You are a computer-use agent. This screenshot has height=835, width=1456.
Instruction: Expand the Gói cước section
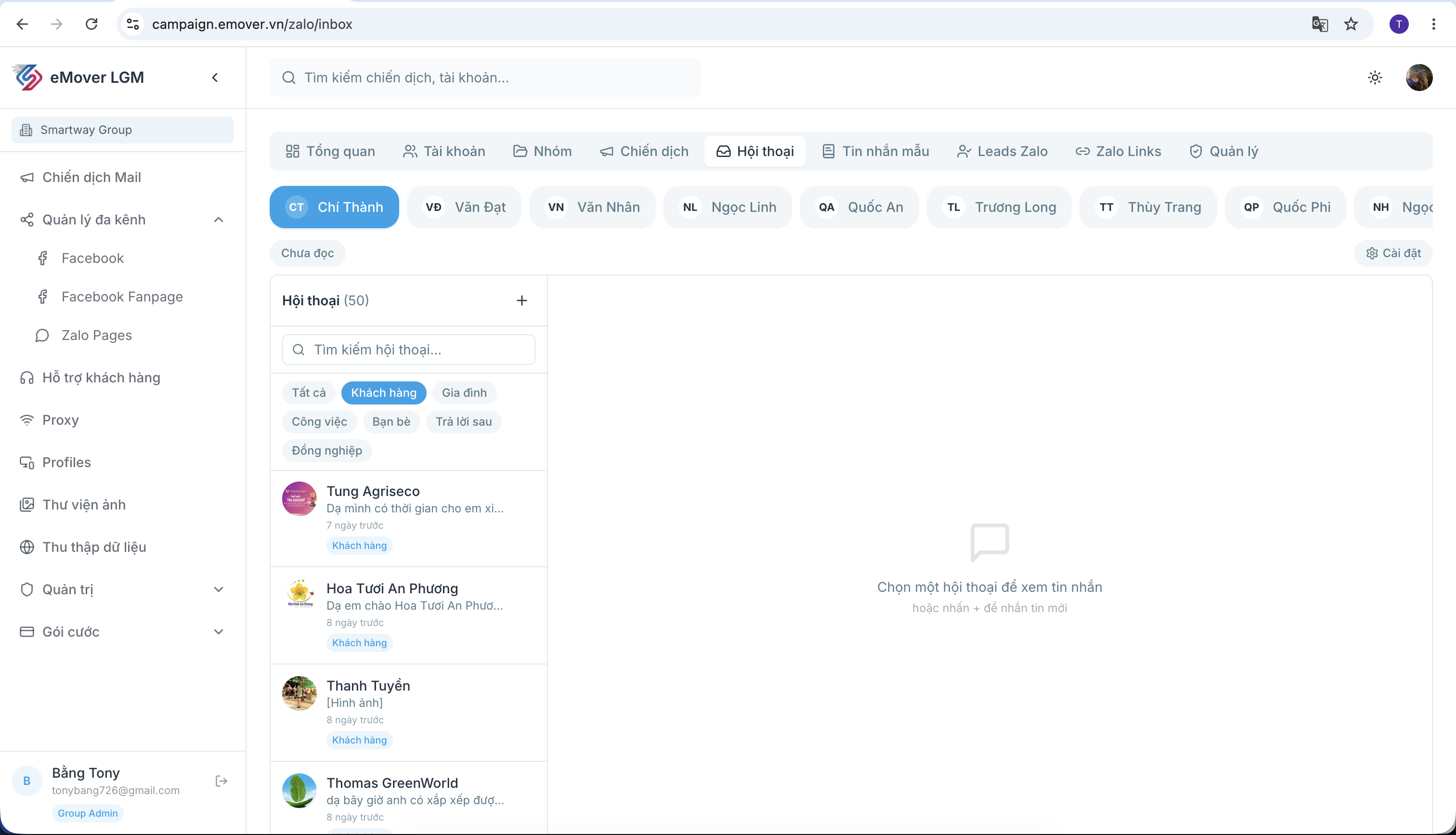coord(219,632)
